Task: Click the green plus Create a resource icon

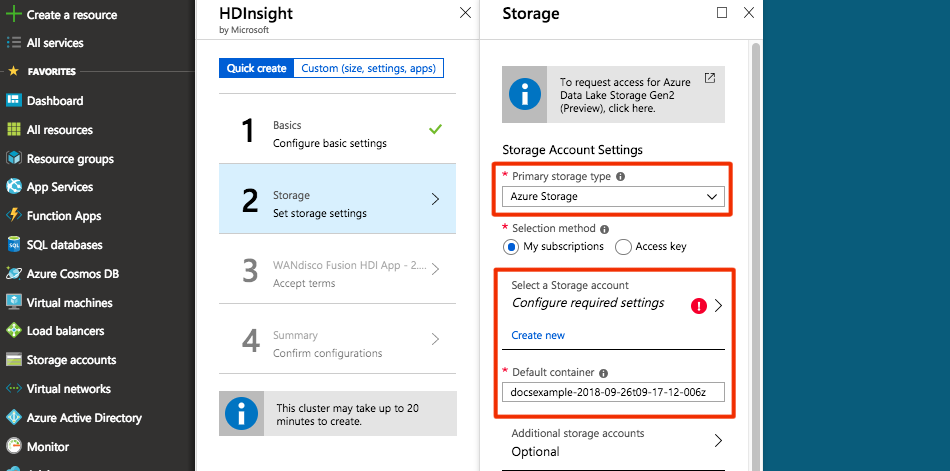Action: (13, 15)
